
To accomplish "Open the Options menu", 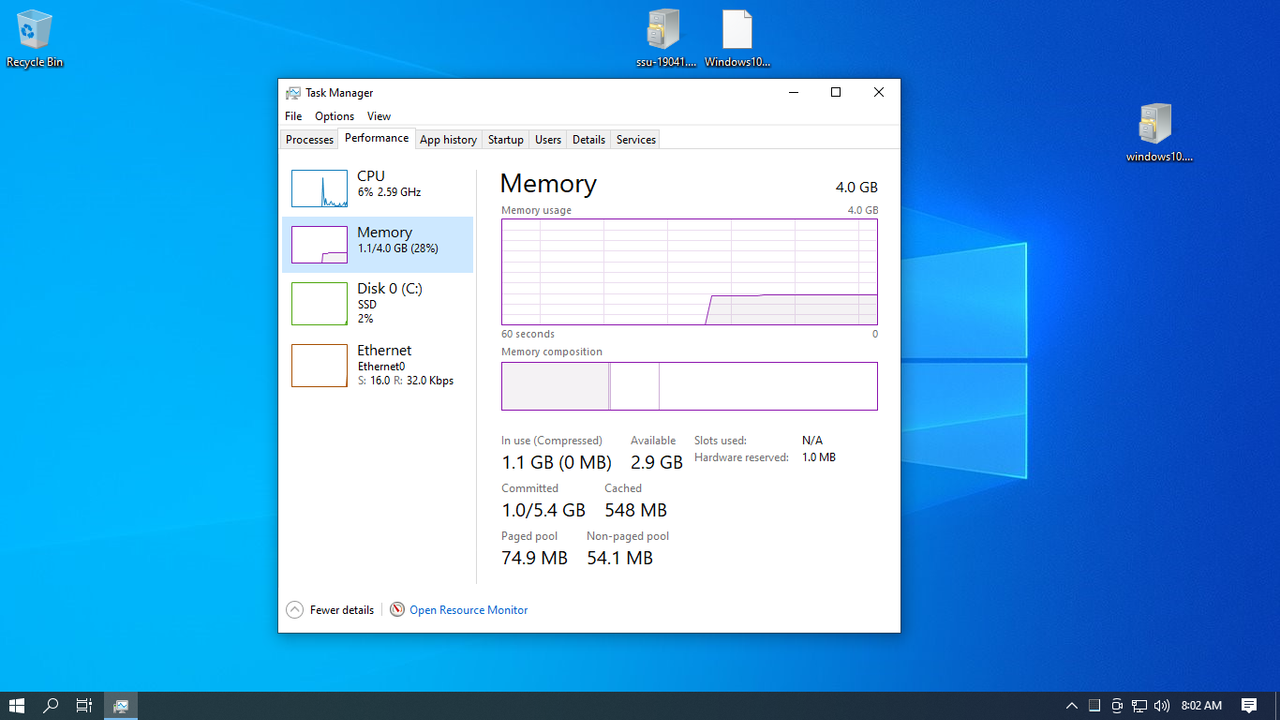I will 334,116.
